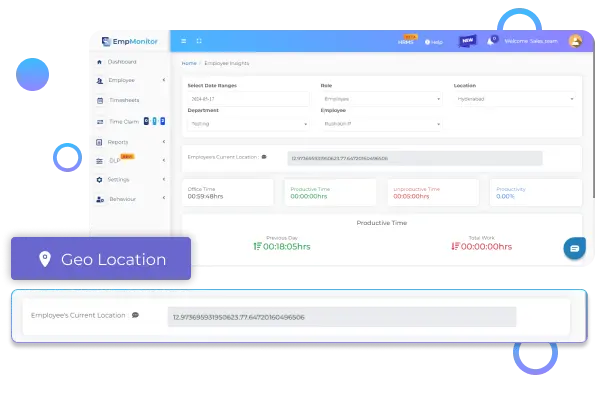Click the Settings gear icon in sidebar

tap(99, 180)
